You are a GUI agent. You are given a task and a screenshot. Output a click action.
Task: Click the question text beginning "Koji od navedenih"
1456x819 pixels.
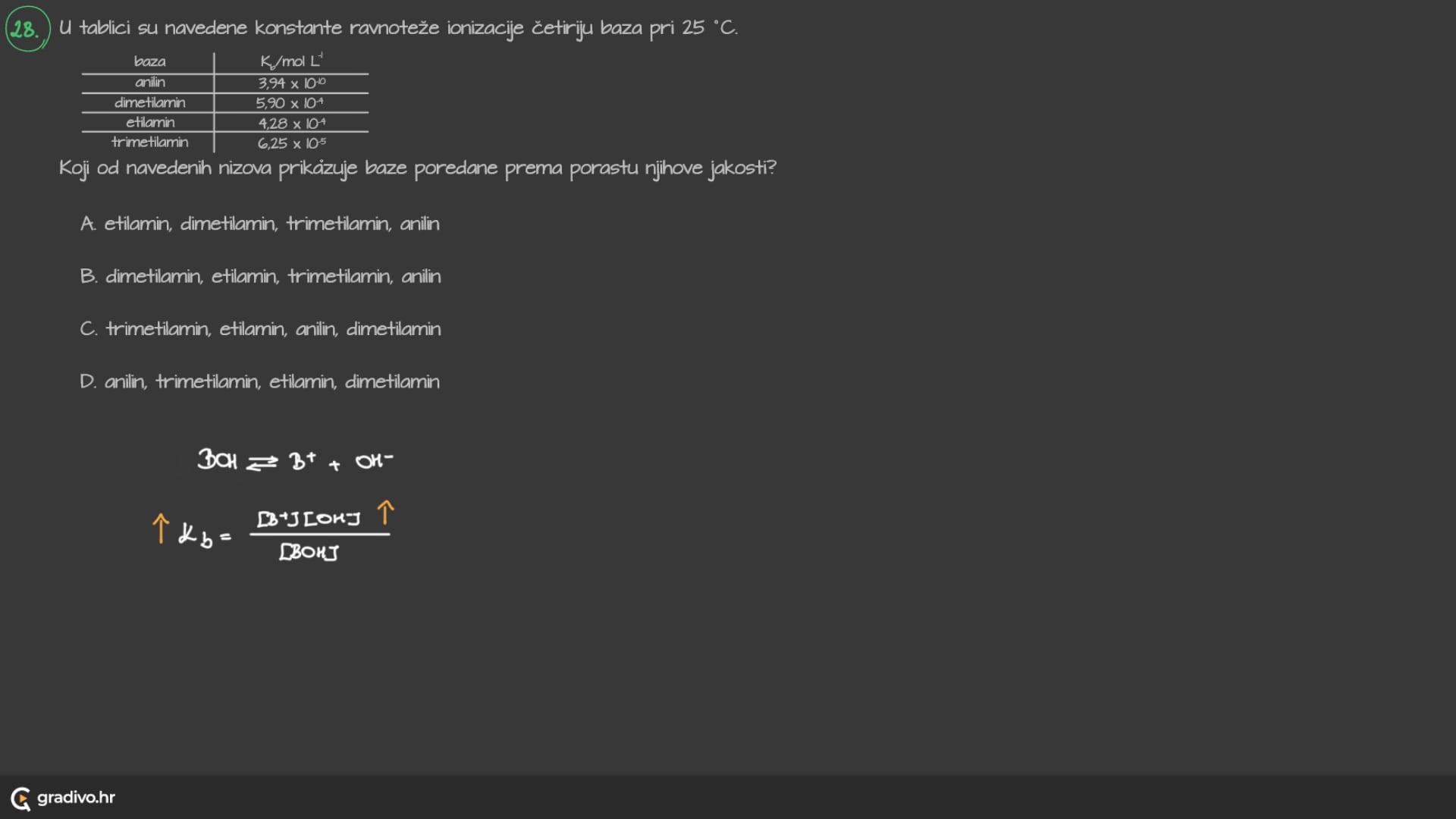[417, 168]
